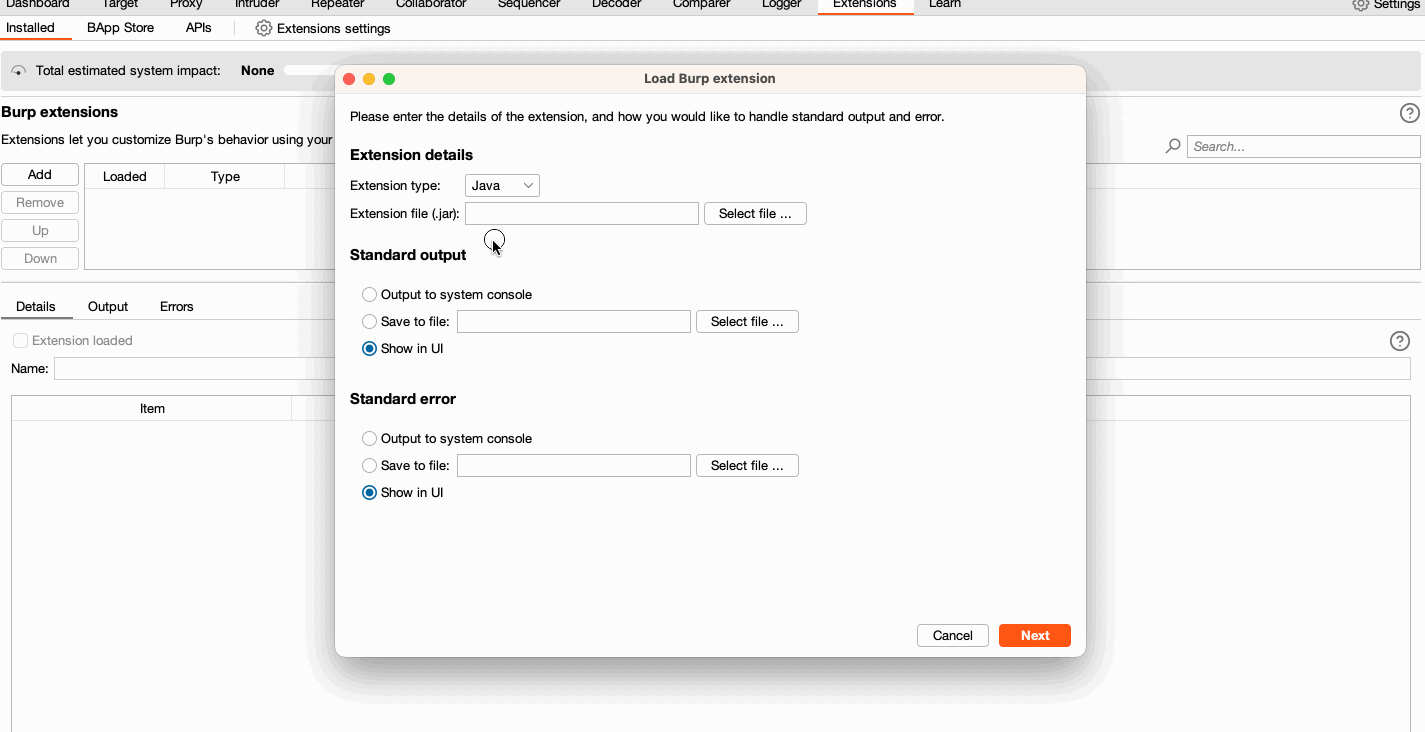Select Output to system console under Standard output
The image size is (1425, 732).
point(370,295)
